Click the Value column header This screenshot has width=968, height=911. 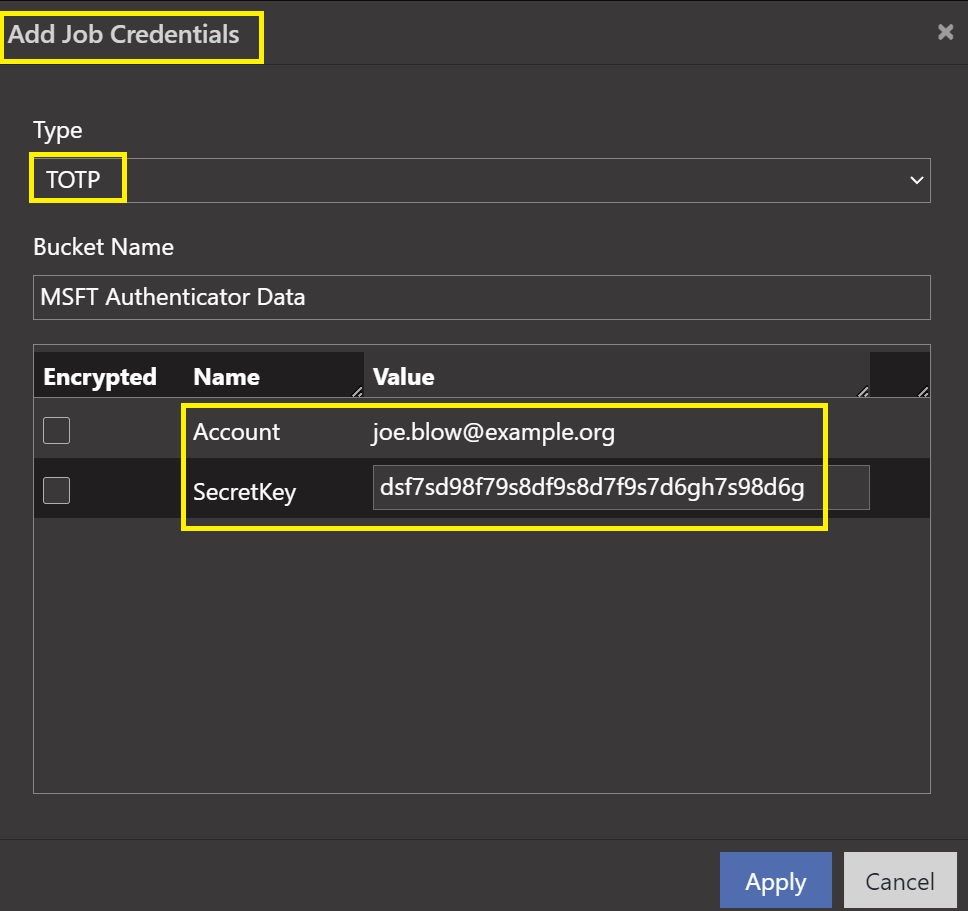coord(404,377)
